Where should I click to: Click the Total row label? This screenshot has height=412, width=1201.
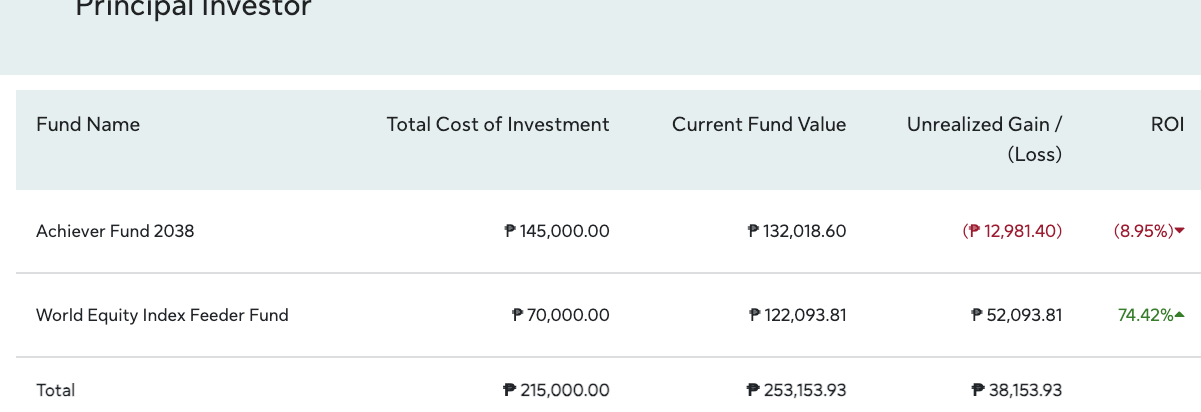pyautogui.click(x=56, y=390)
